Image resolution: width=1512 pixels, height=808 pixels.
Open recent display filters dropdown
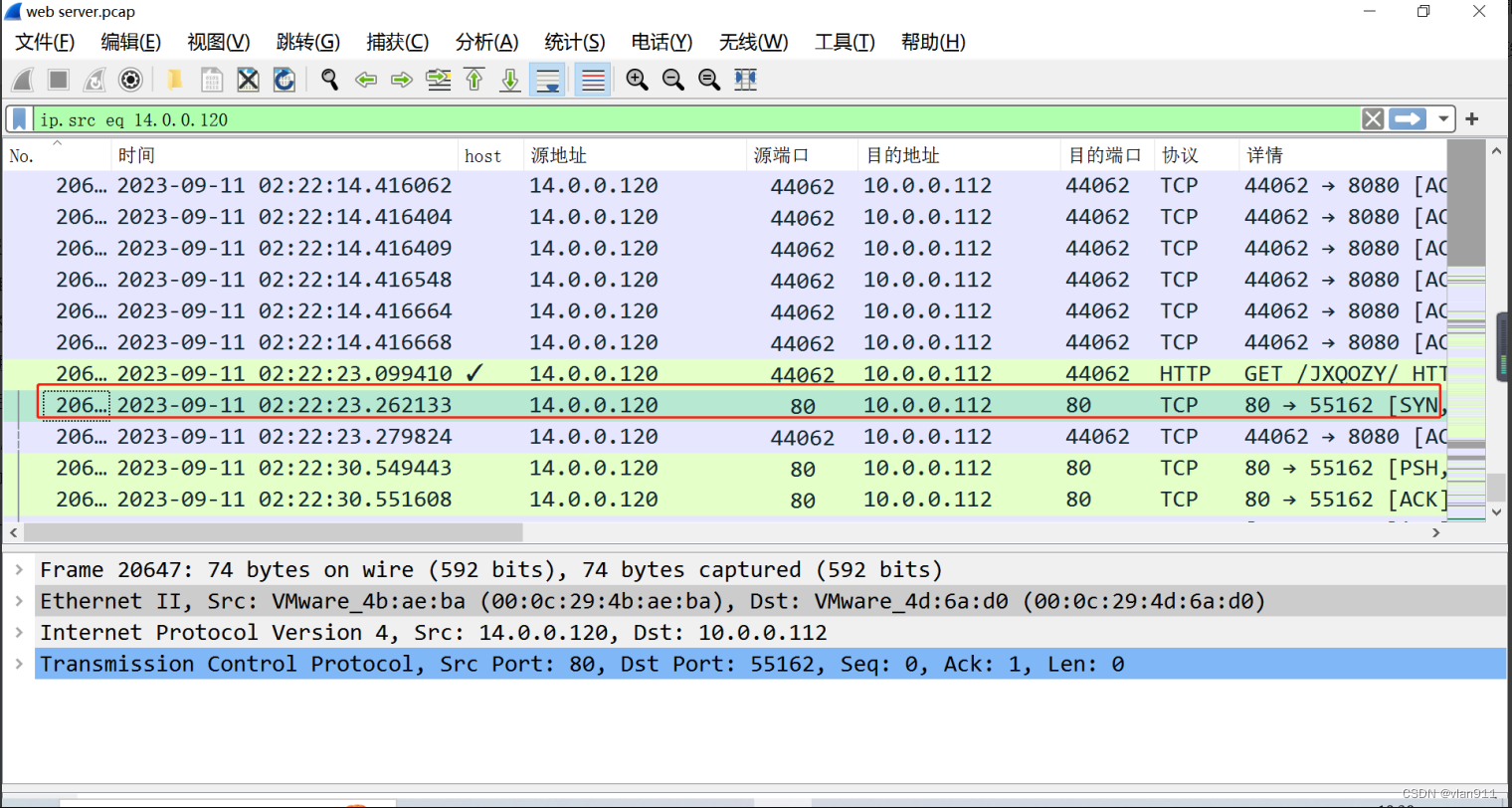coord(1443,119)
